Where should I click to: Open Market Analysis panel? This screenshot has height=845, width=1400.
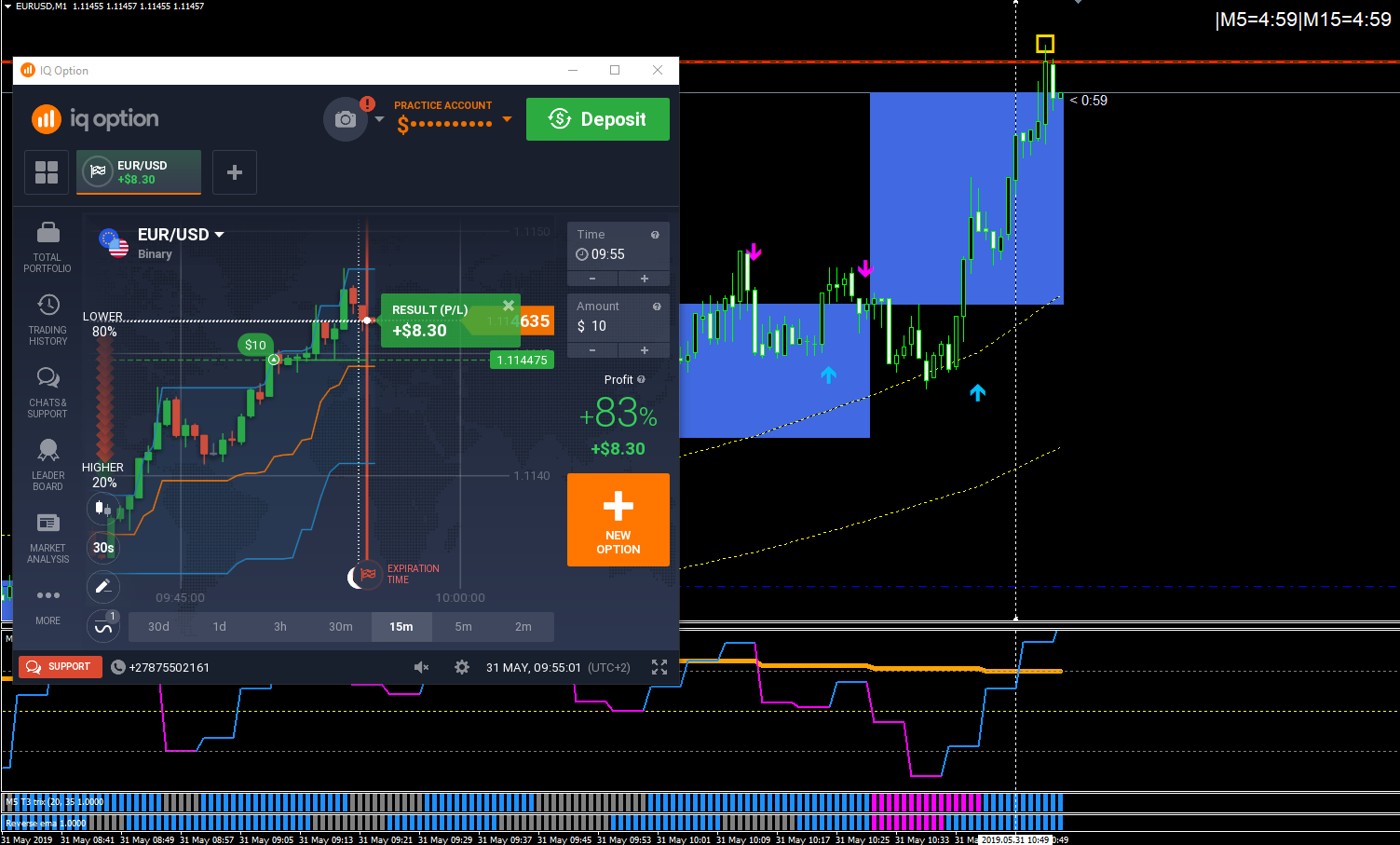tap(48, 538)
